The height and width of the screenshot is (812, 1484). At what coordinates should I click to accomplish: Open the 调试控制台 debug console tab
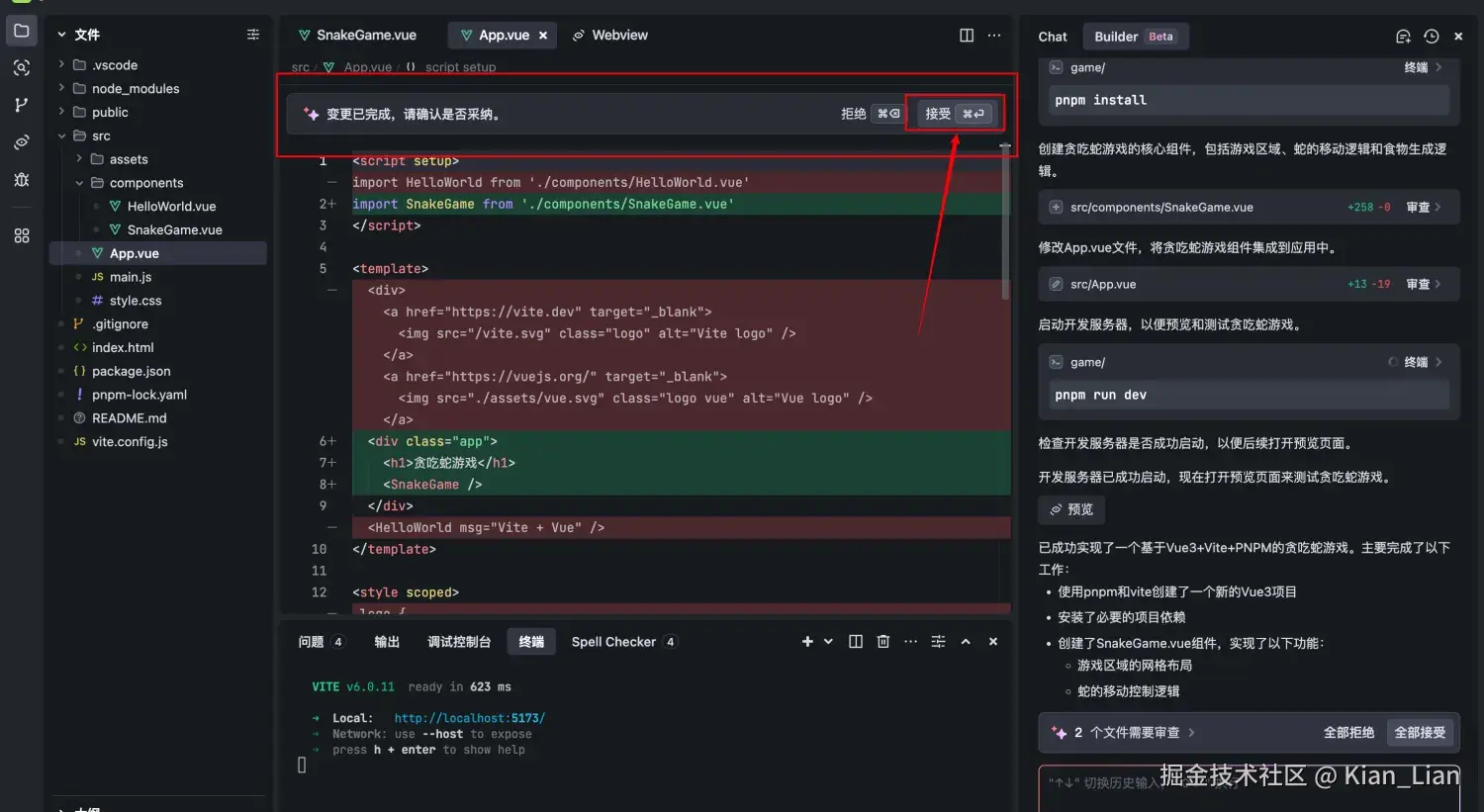[459, 642]
